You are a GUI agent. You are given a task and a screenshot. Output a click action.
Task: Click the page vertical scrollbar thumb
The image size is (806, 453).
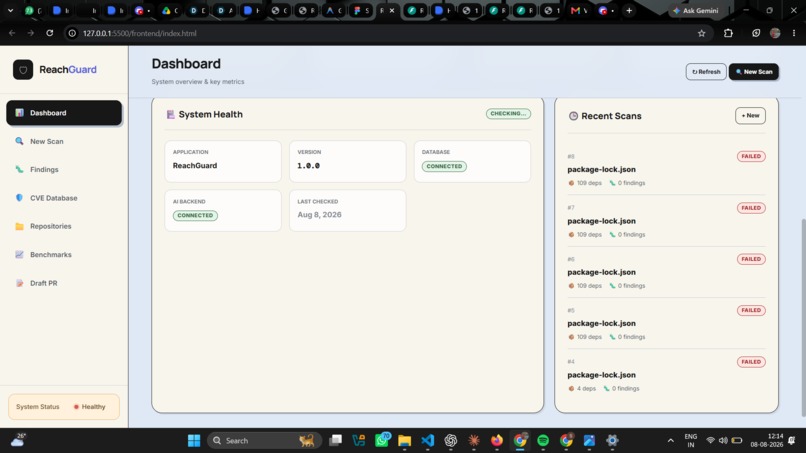coord(803,317)
